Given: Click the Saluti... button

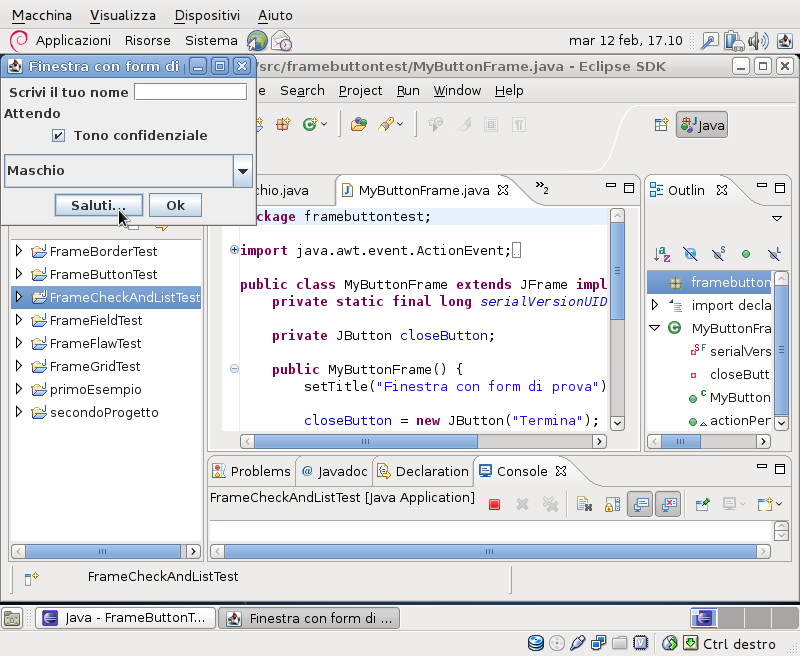Looking at the screenshot, I should point(98,205).
